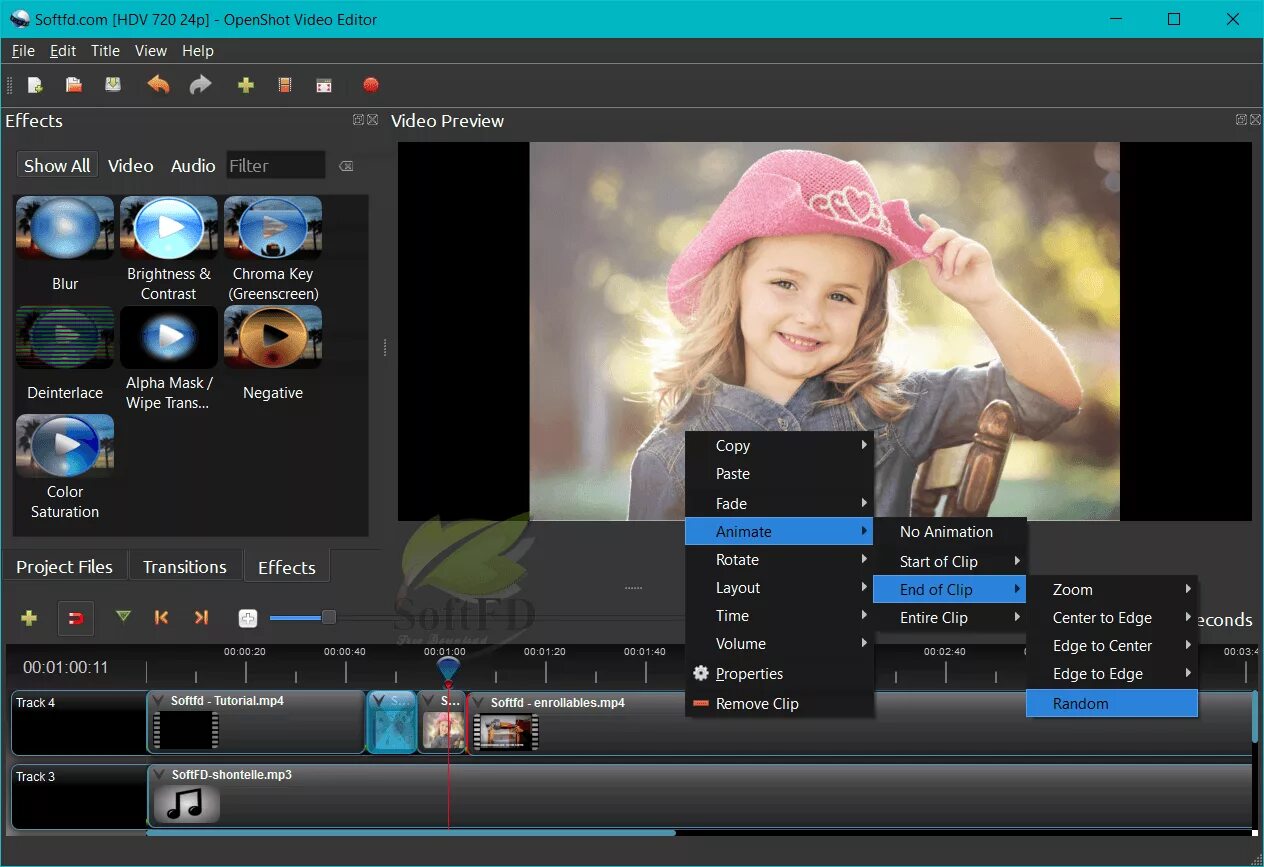
Task: Switch to the Transitions tab
Action: coord(185,566)
